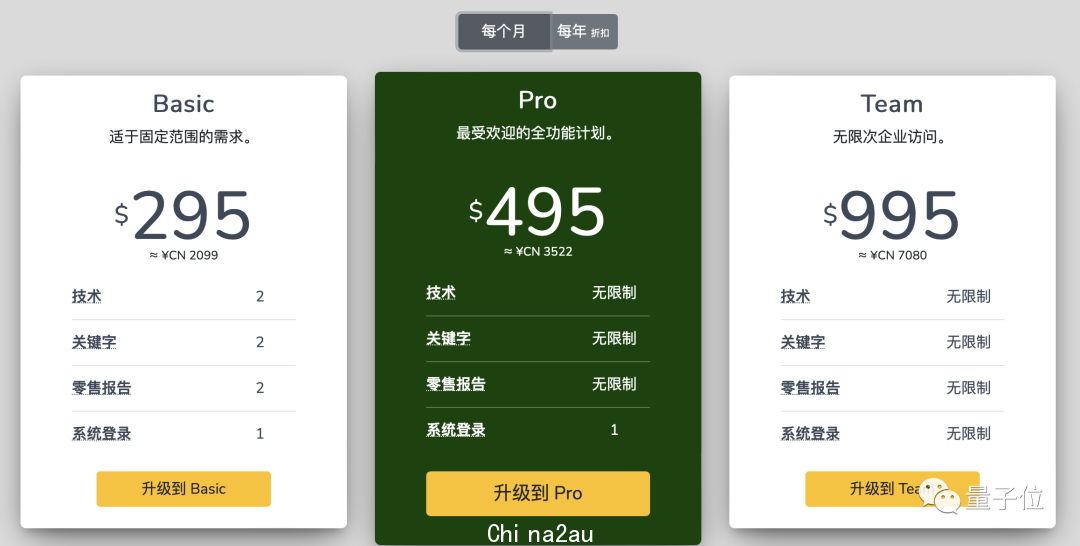This screenshot has width=1080, height=546.
Task: Click 无限制 beside 零售报告 in Pro card
Action: (x=614, y=384)
